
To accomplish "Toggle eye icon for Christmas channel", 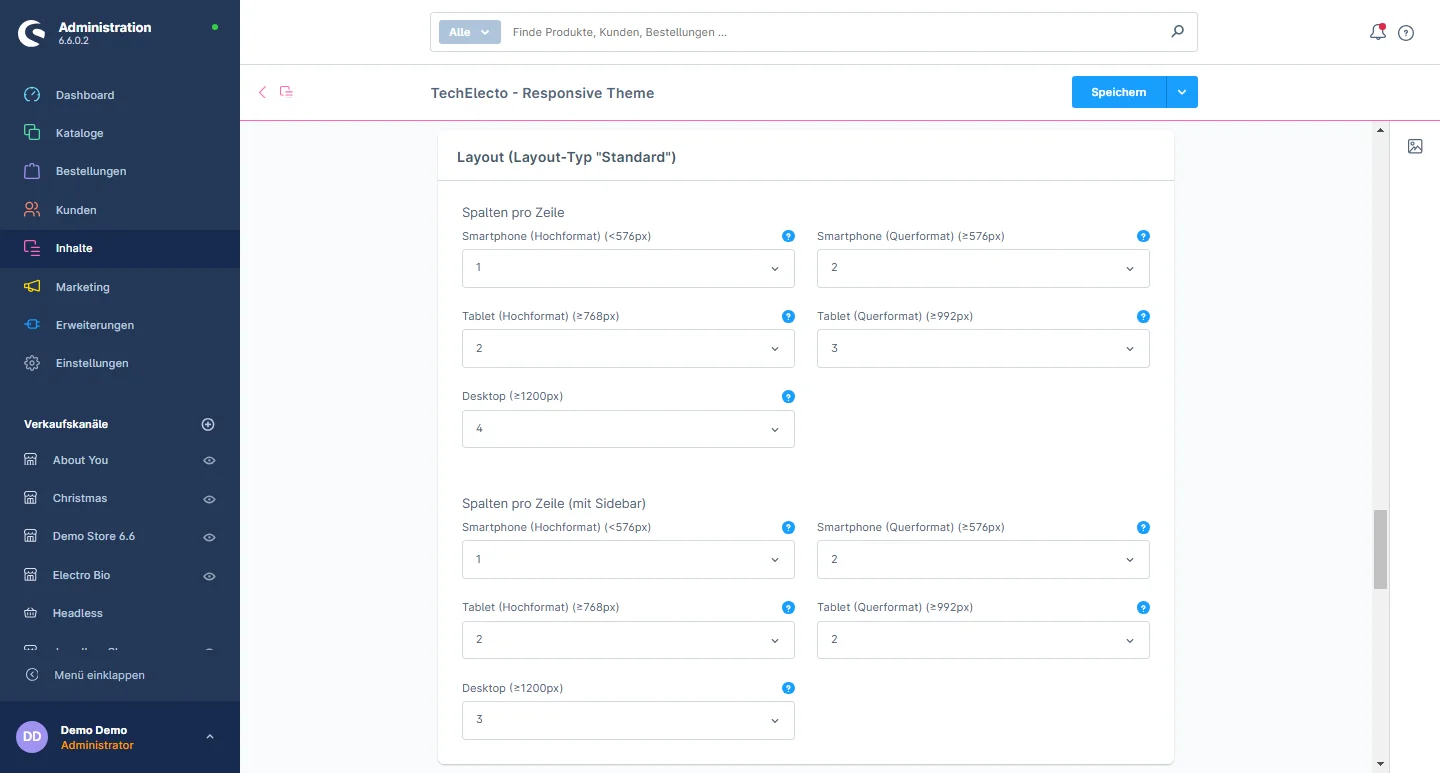I will (x=209, y=499).
